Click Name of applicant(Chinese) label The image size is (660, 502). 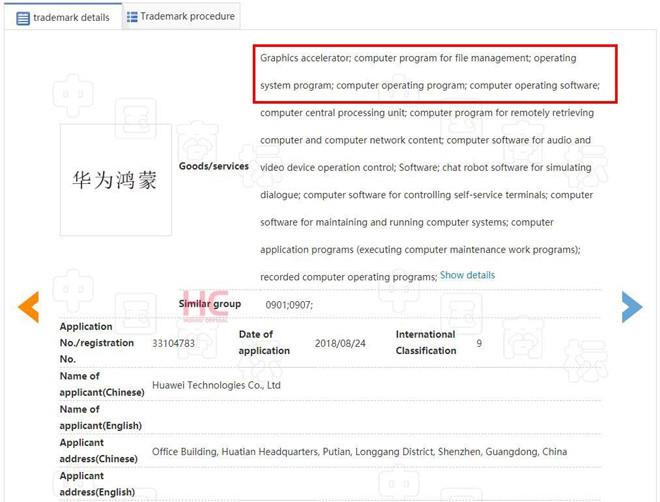click(102, 384)
